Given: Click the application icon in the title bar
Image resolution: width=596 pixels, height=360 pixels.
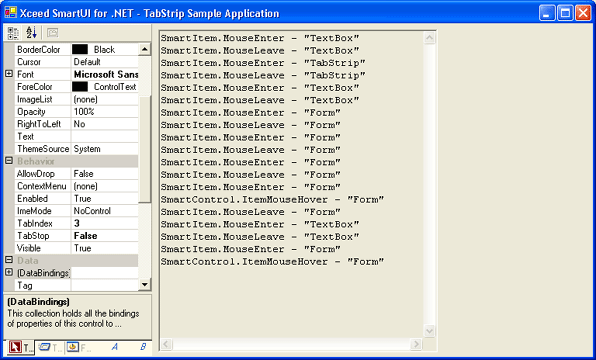Looking at the screenshot, I should (10, 13).
